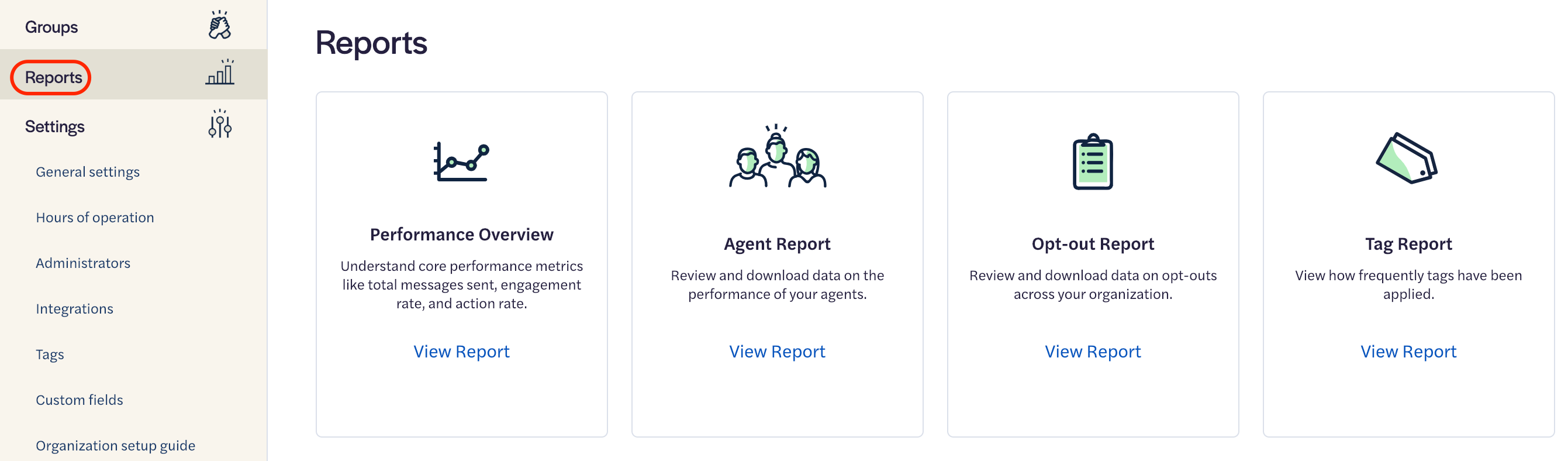1568x461 pixels.
Task: Open the Tags settings page
Action: (50, 355)
